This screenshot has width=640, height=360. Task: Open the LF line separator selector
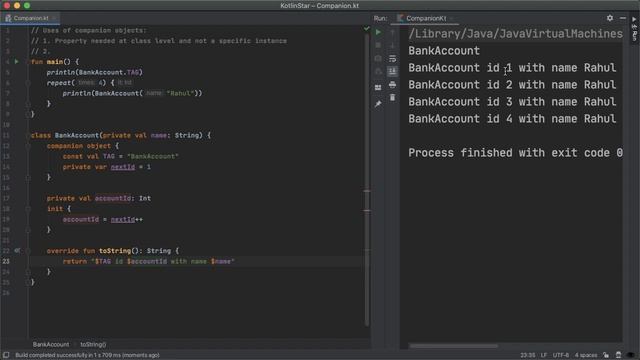coord(544,355)
